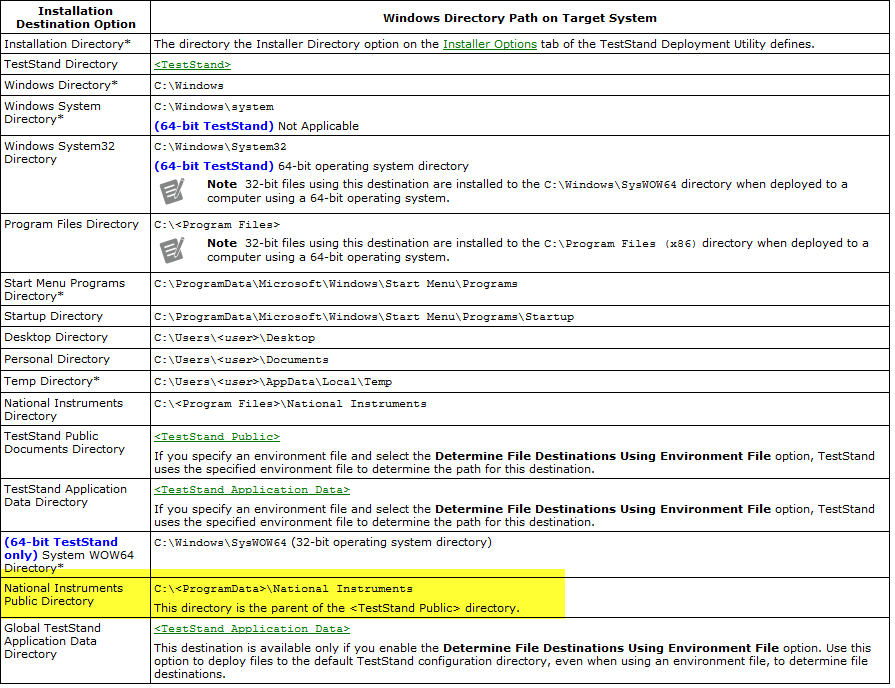Image resolution: width=895 pixels, height=688 pixels.
Task: Open the <TestStand Public> link
Action: coord(217,437)
